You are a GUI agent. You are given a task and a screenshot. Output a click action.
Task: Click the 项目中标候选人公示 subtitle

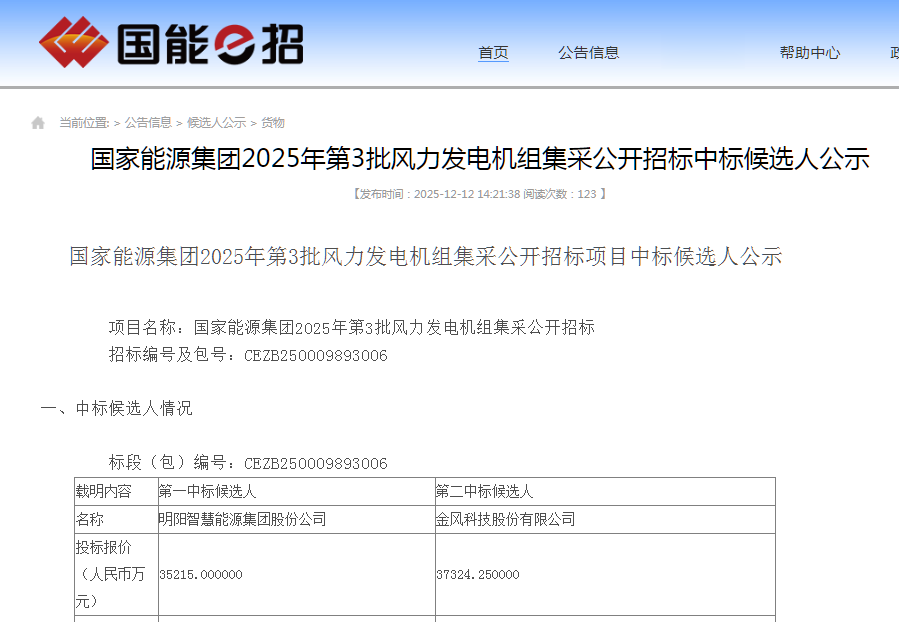425,256
